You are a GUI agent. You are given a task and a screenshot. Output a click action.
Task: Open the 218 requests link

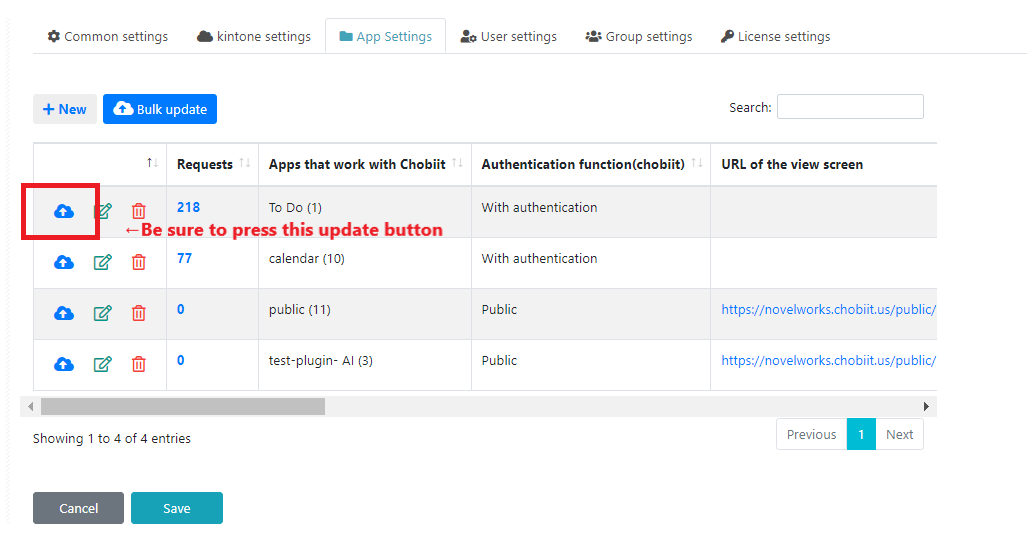pos(188,207)
